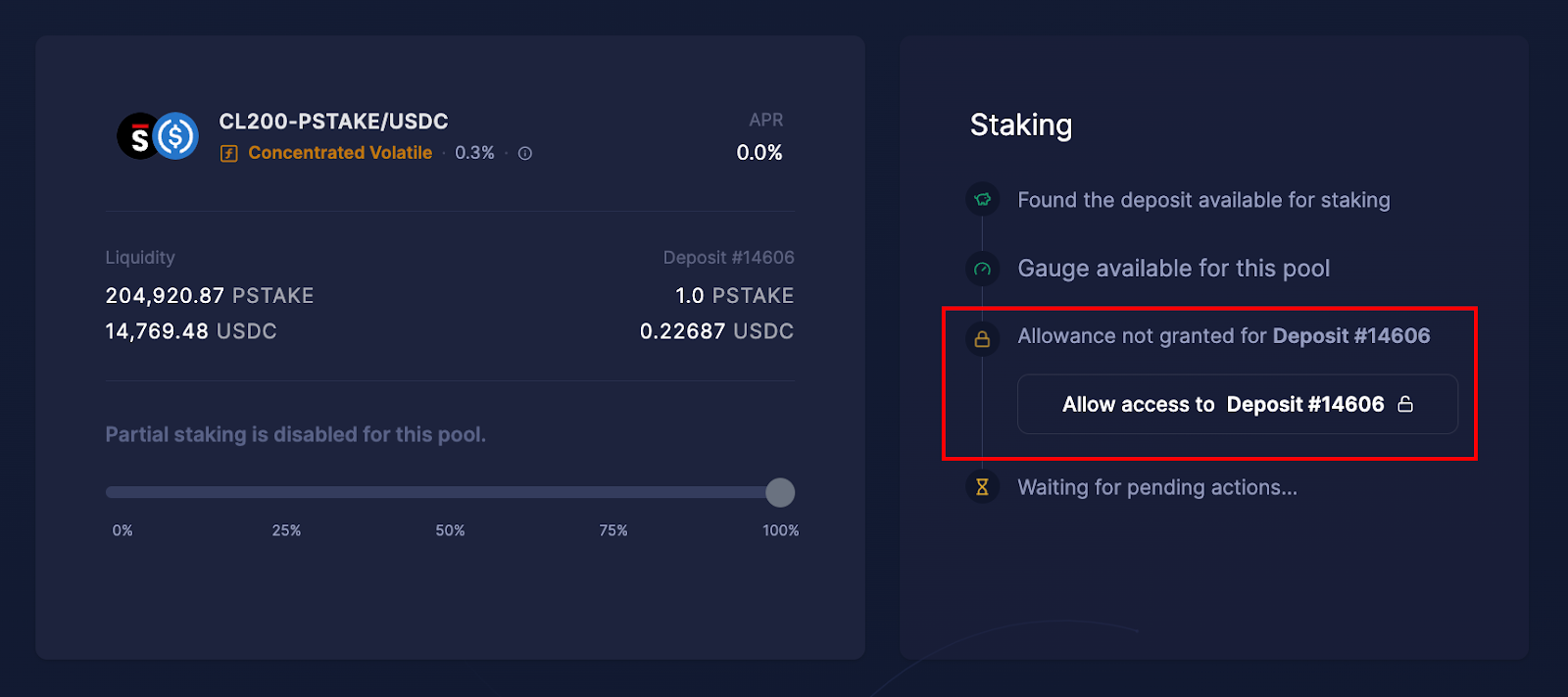Click Allow access to Deposit #14606 button
This screenshot has height=697, width=1568.
pos(1238,404)
